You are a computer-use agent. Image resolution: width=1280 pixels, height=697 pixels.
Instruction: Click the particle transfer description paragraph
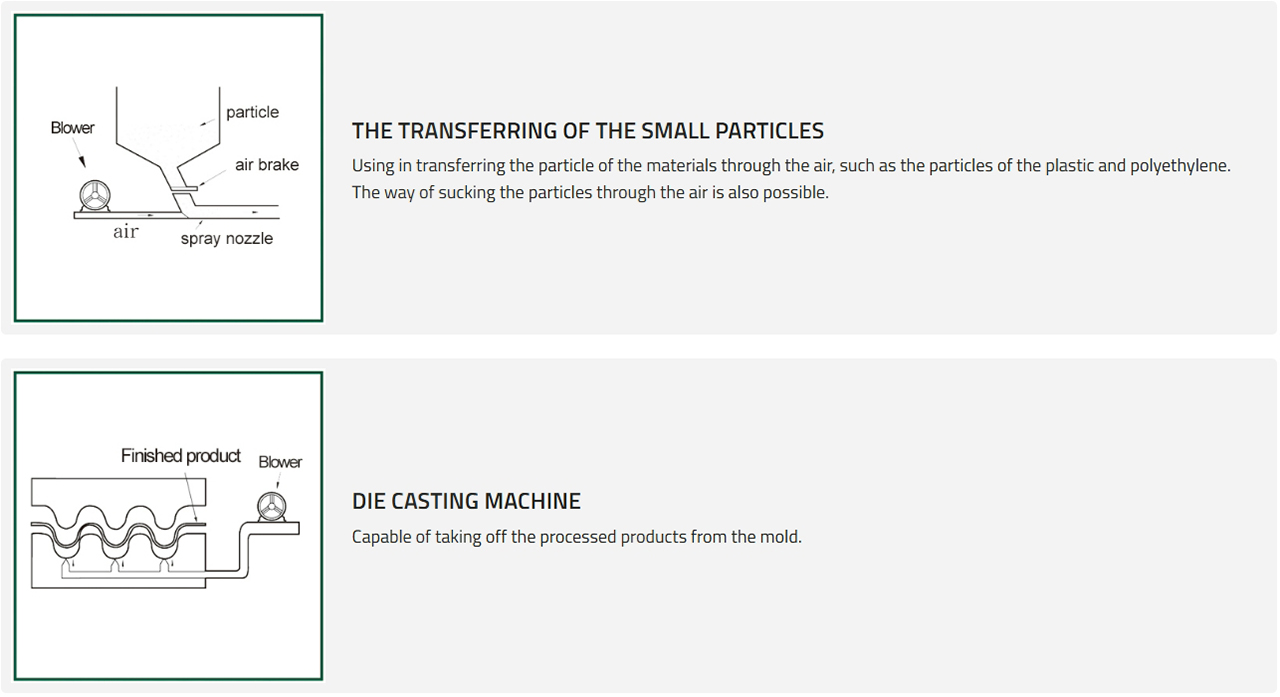point(791,179)
